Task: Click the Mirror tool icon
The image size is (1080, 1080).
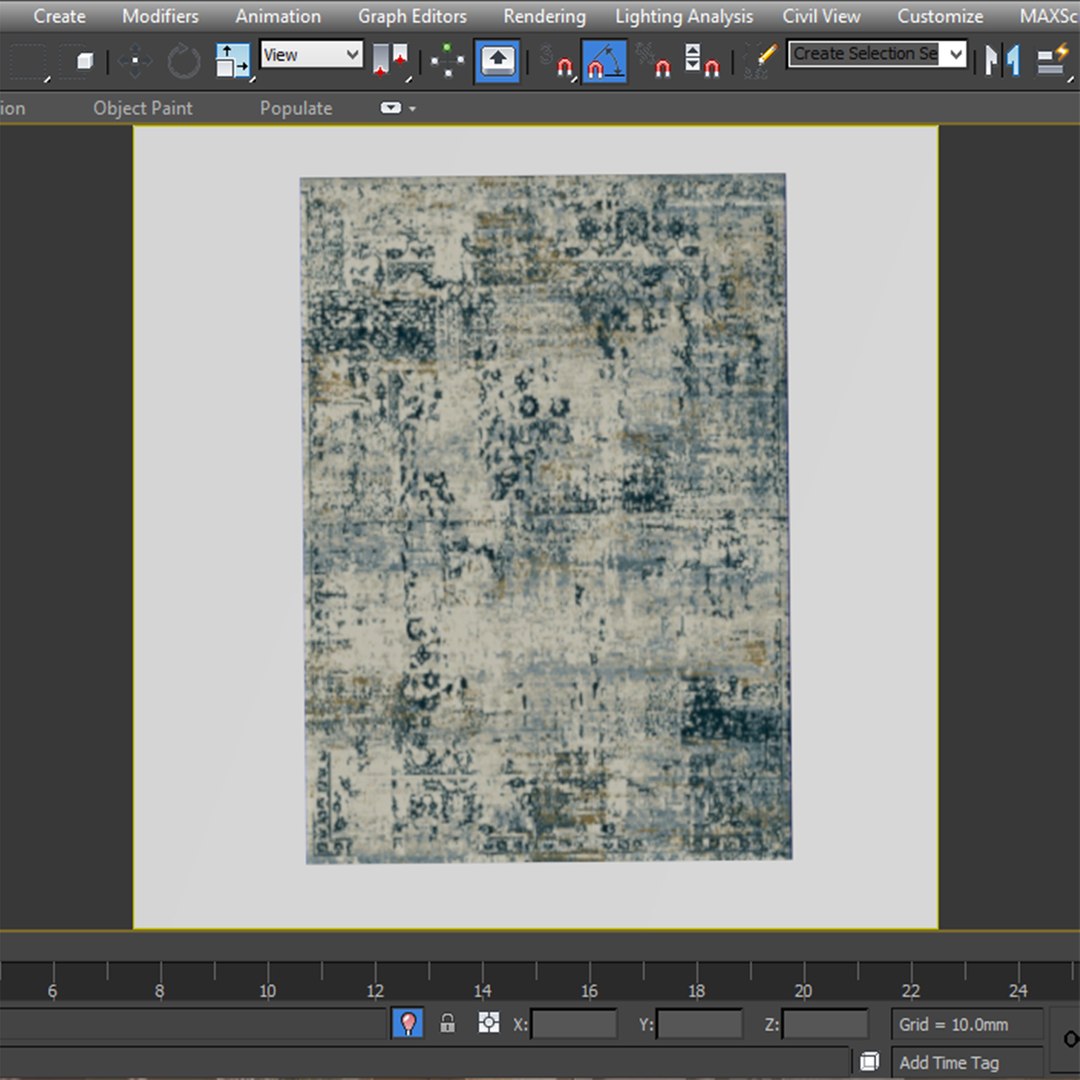Action: pyautogui.click(x=1002, y=61)
